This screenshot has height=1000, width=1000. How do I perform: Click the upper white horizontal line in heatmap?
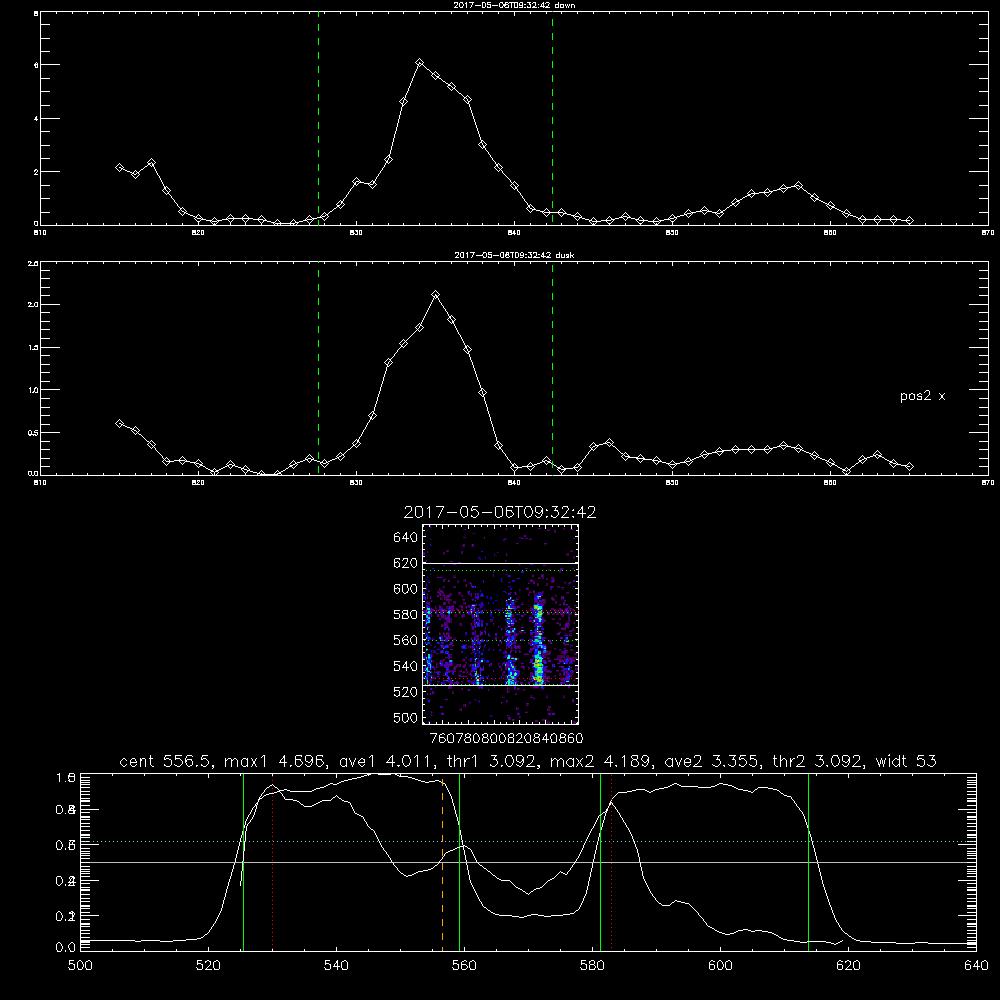501,563
